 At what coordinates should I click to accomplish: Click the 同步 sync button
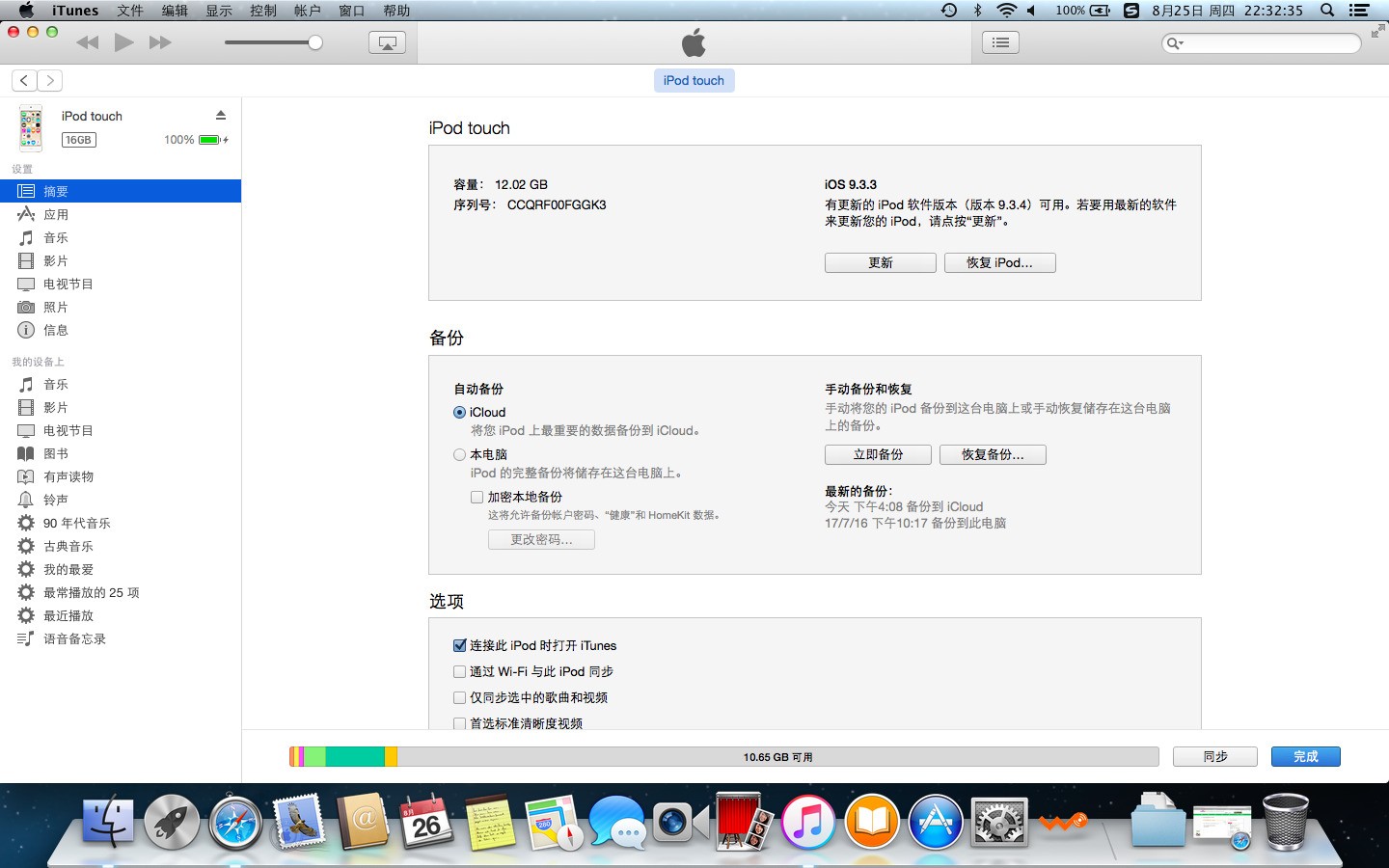click(1215, 756)
